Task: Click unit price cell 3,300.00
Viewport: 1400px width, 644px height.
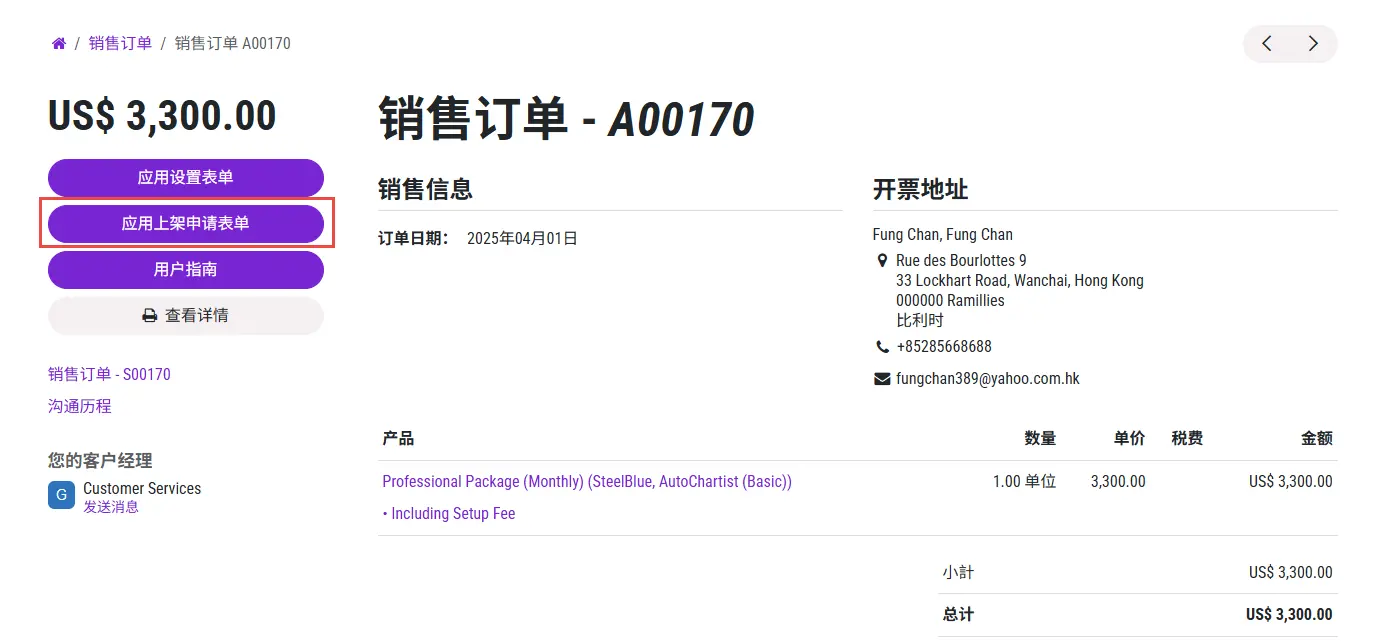Action: point(1118,482)
